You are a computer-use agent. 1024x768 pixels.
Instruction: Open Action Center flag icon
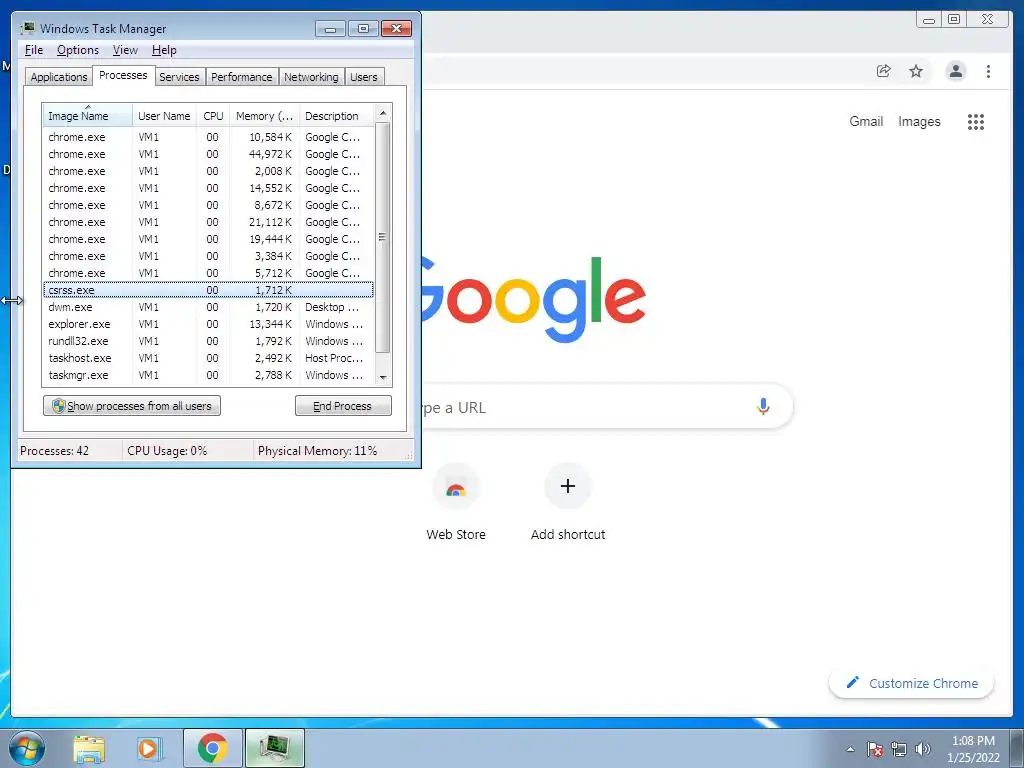tap(875, 749)
